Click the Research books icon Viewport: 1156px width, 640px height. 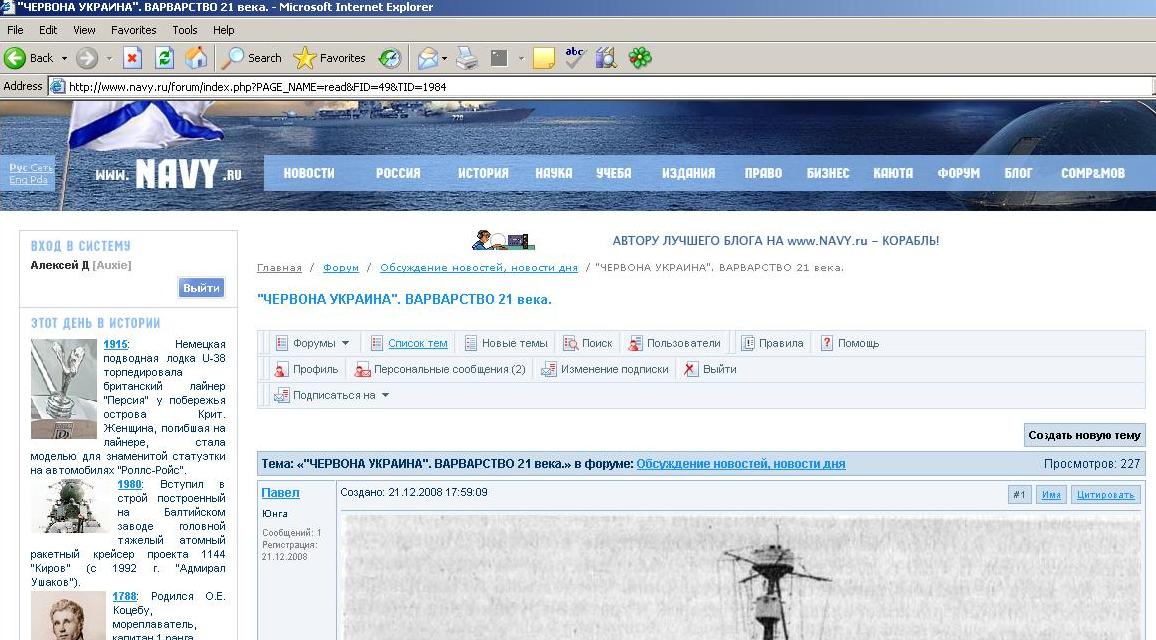[x=606, y=58]
